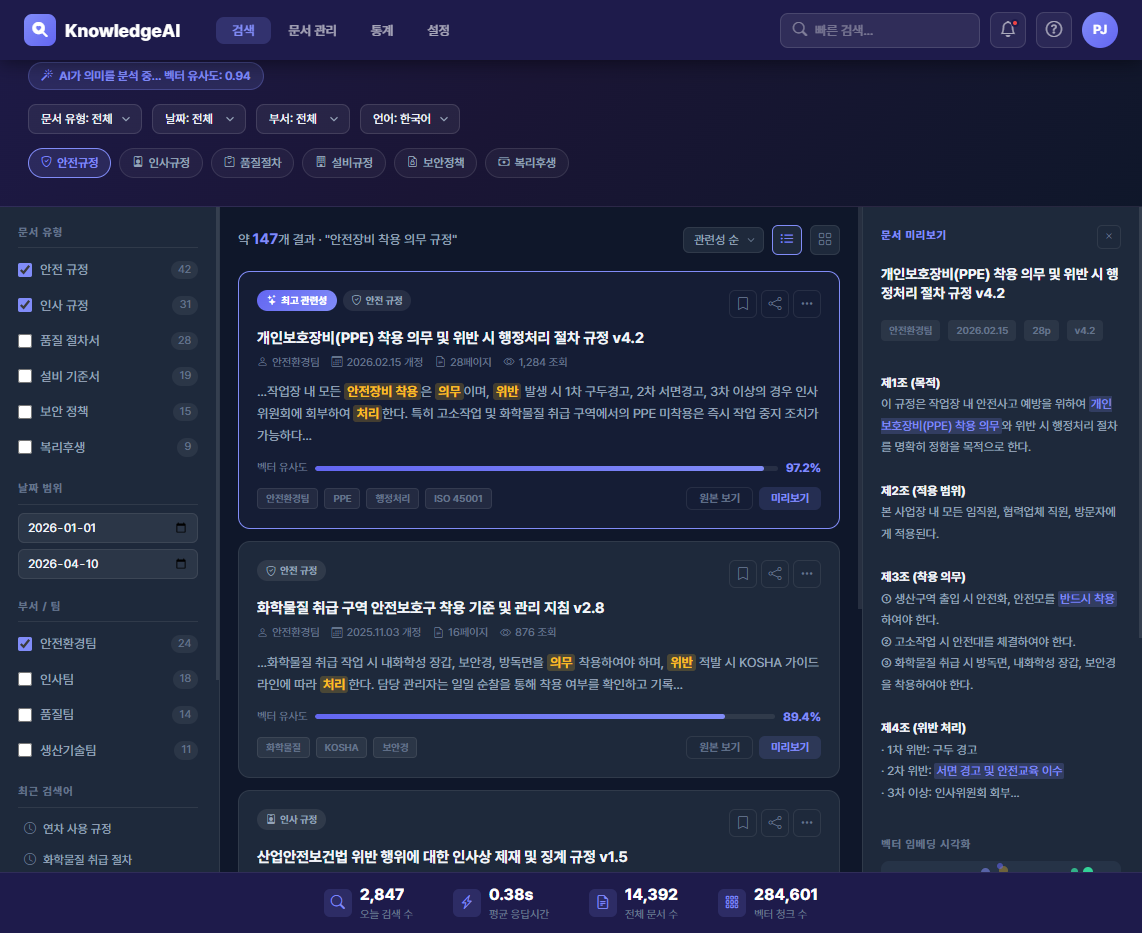Click the 전체 문서 수 document icon
Screen dimensions: 1142x933
(602, 902)
